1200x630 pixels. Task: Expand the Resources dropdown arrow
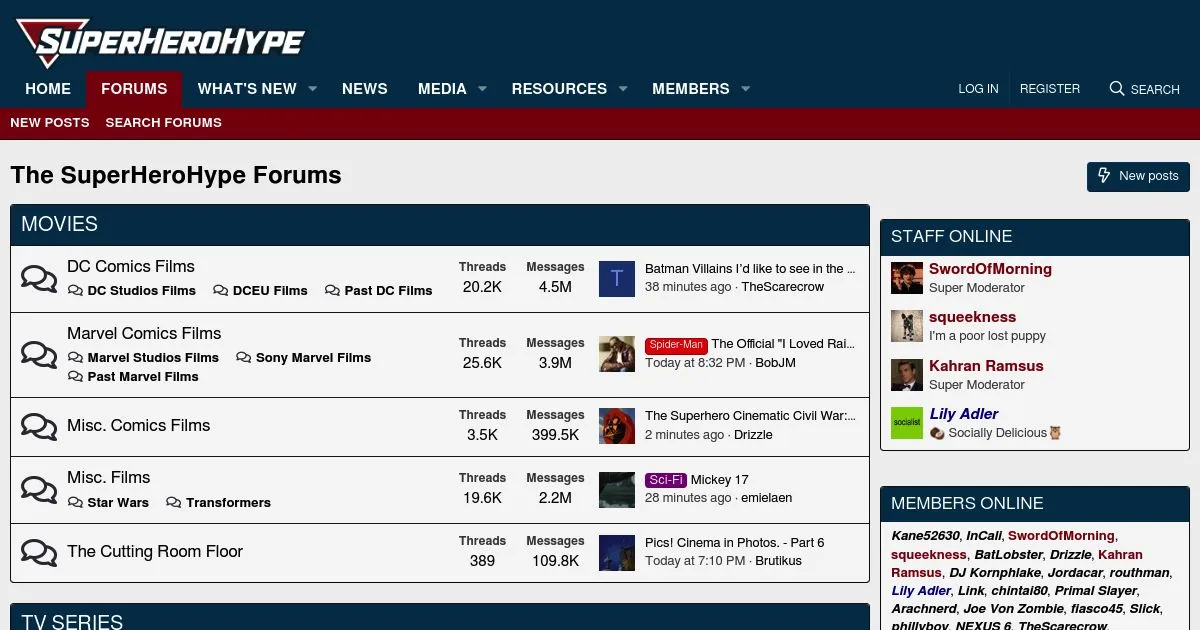tap(623, 89)
